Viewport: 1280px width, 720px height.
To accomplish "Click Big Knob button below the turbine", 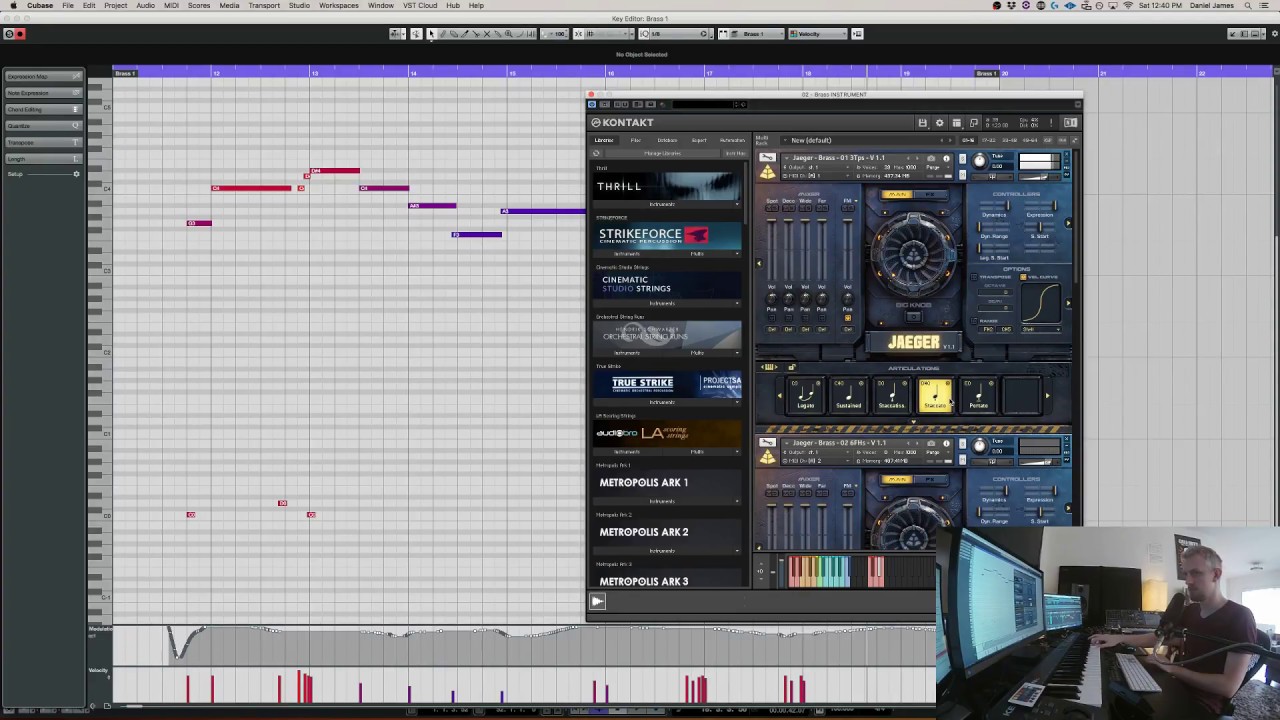I will (x=913, y=317).
